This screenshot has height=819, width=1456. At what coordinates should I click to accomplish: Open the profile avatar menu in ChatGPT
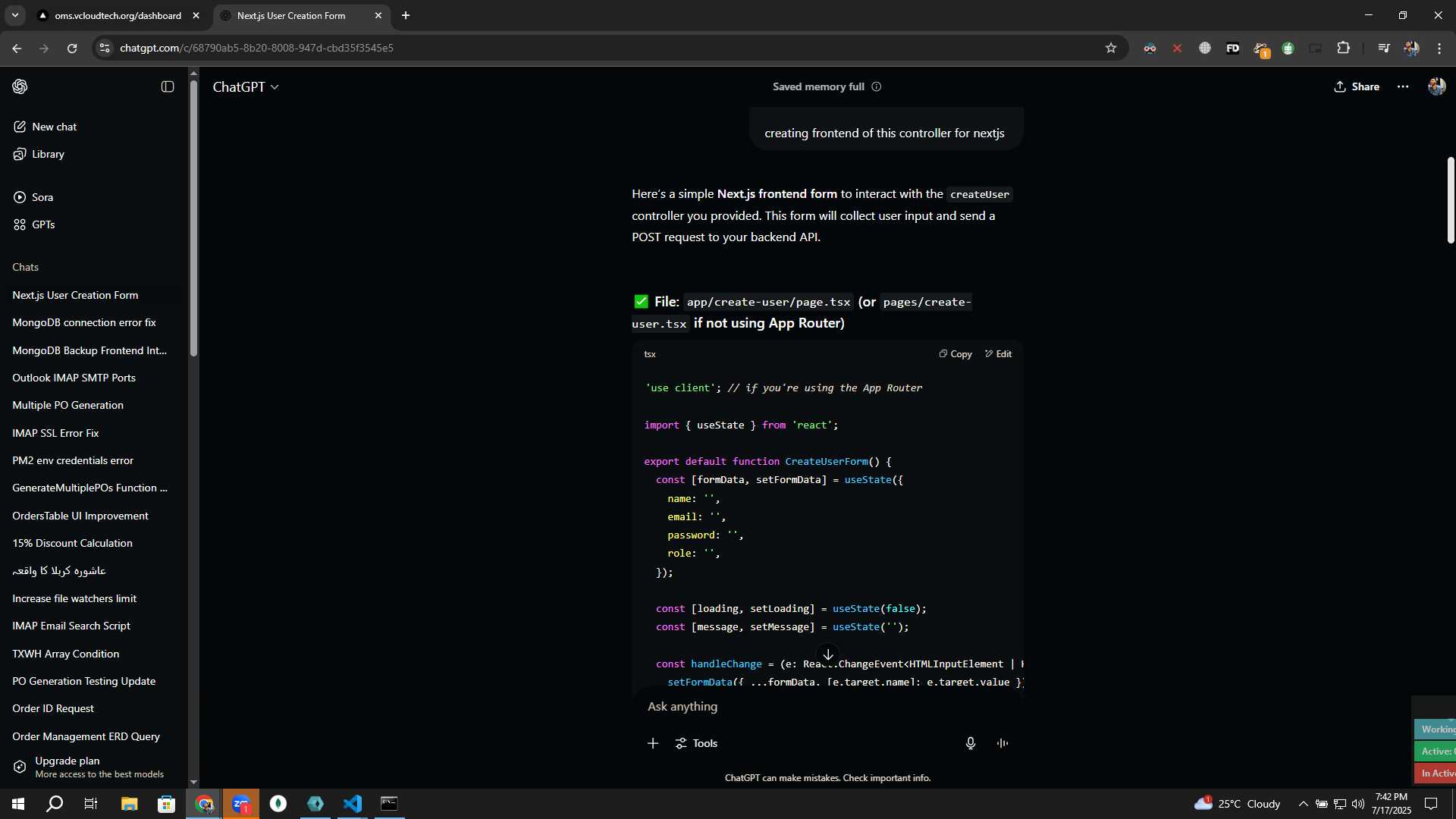(x=1436, y=86)
